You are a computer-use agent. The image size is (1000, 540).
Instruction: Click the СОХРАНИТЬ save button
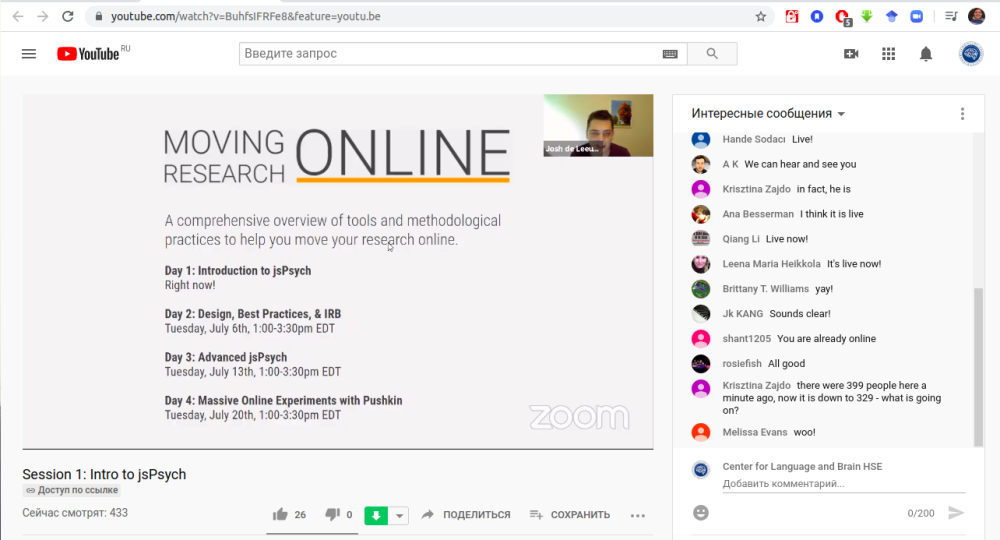[x=570, y=515]
